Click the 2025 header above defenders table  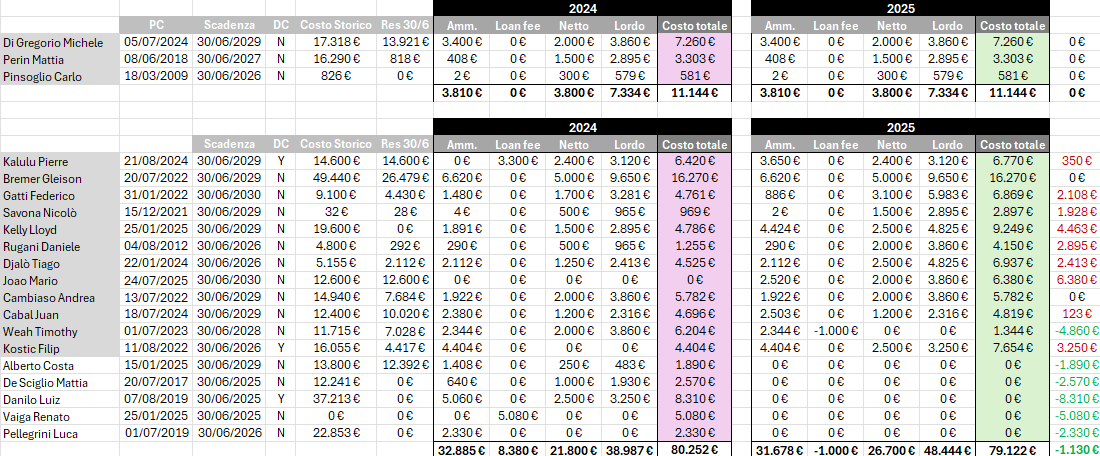[900, 128]
